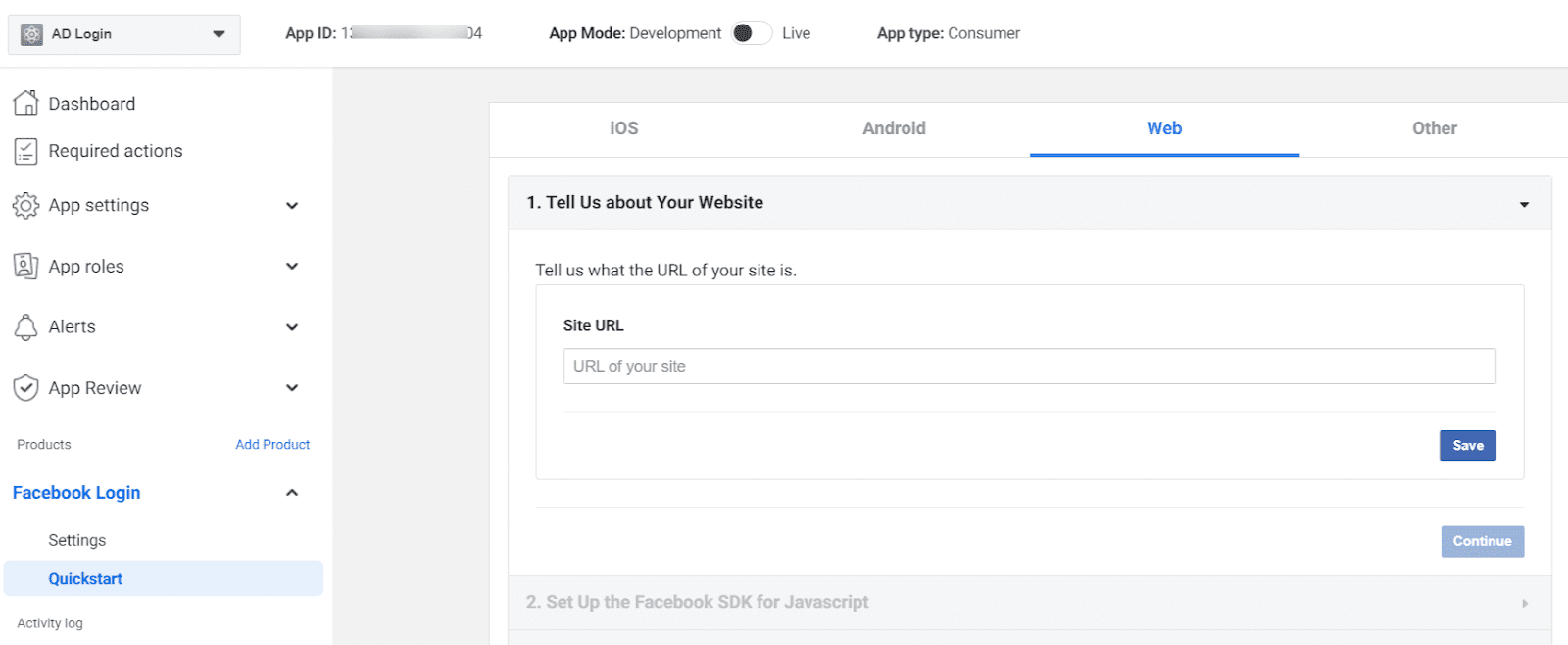Switch to the iOS tab
1568x645 pixels.
[x=624, y=128]
